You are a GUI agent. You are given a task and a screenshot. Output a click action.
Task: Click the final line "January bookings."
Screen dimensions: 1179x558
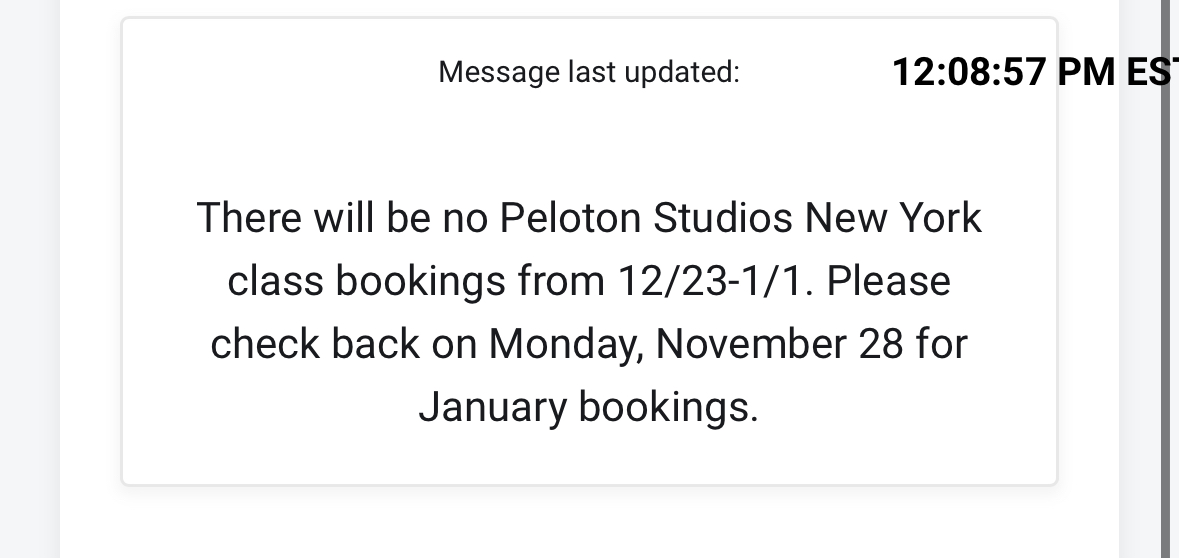[589, 407]
